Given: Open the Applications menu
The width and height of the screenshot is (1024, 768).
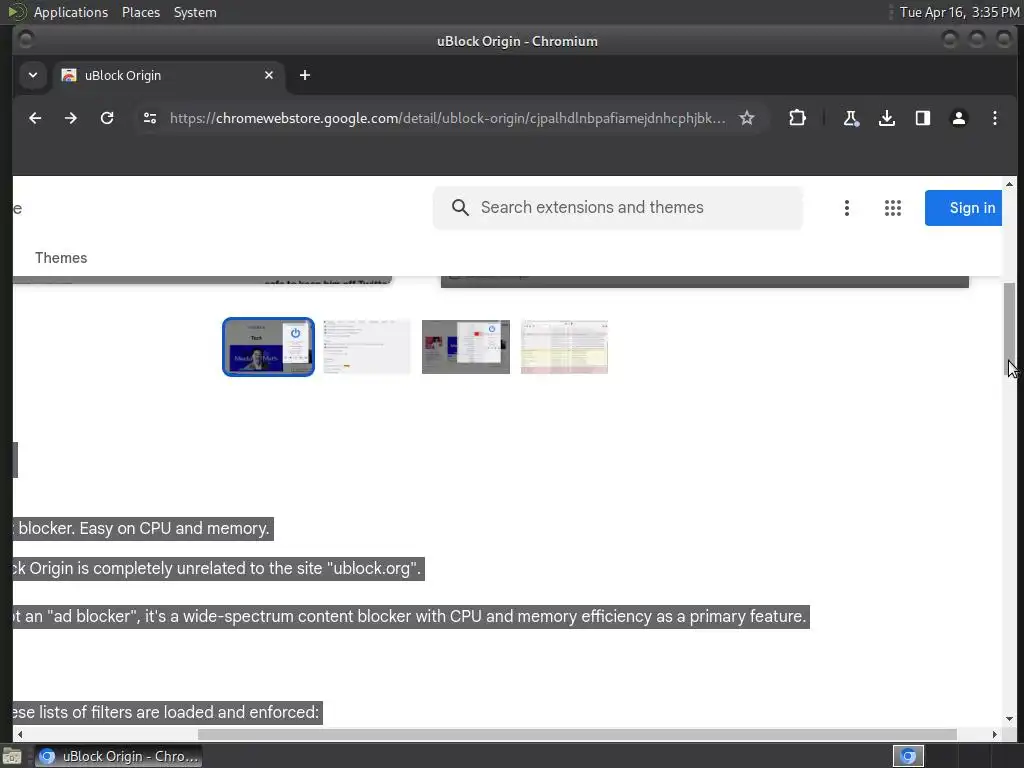Looking at the screenshot, I should pyautogui.click(x=71, y=12).
